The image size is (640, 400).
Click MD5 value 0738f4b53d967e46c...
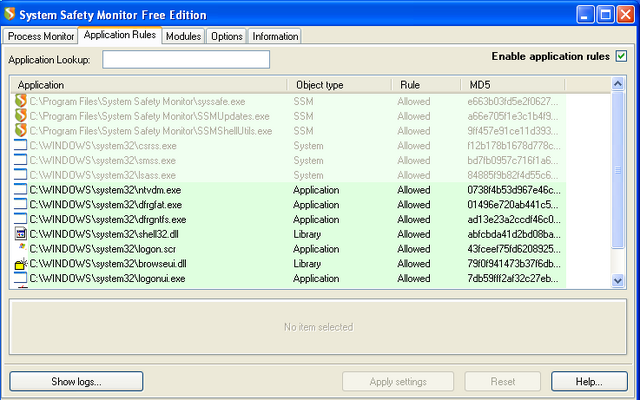coord(514,190)
